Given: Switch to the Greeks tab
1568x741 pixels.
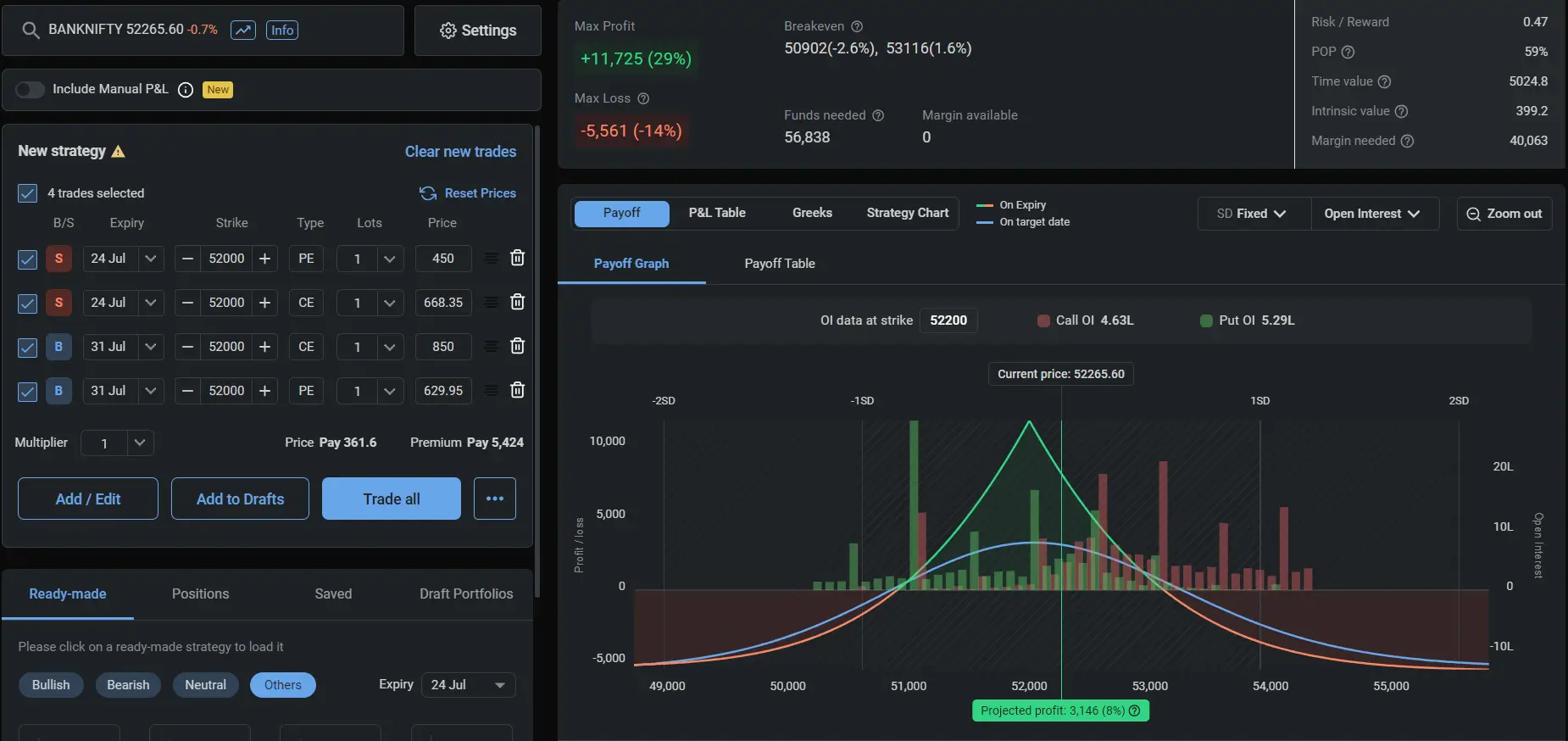Looking at the screenshot, I should click(x=812, y=213).
